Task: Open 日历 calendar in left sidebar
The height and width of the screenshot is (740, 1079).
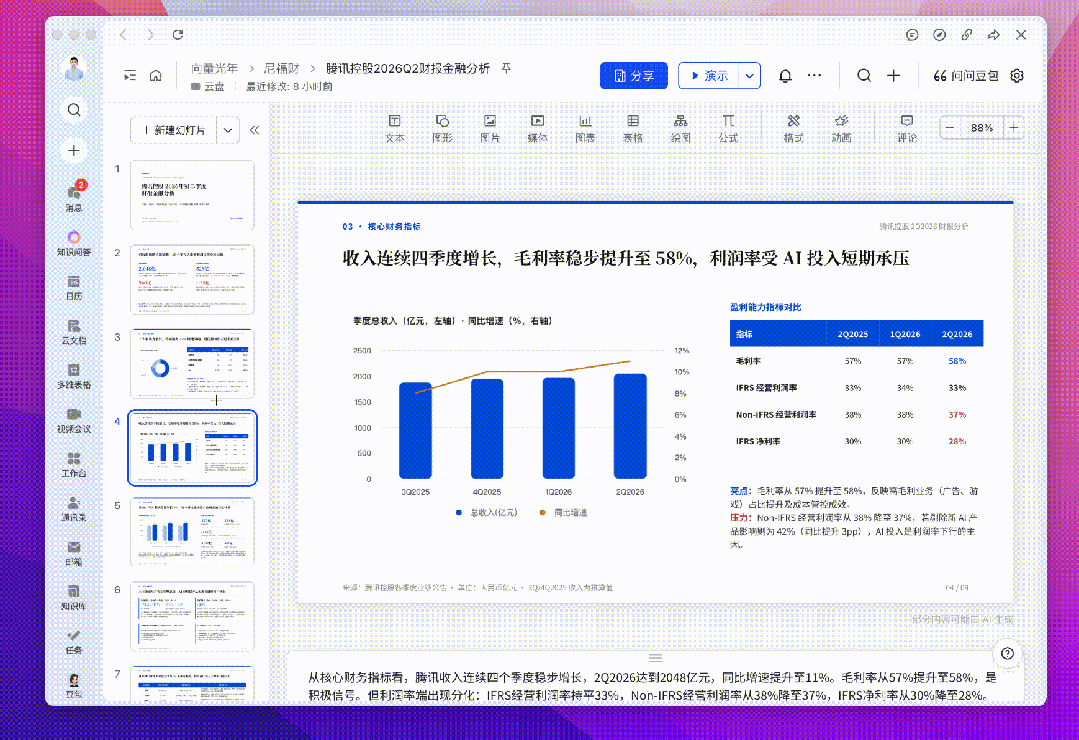Action: pyautogui.click(x=74, y=288)
